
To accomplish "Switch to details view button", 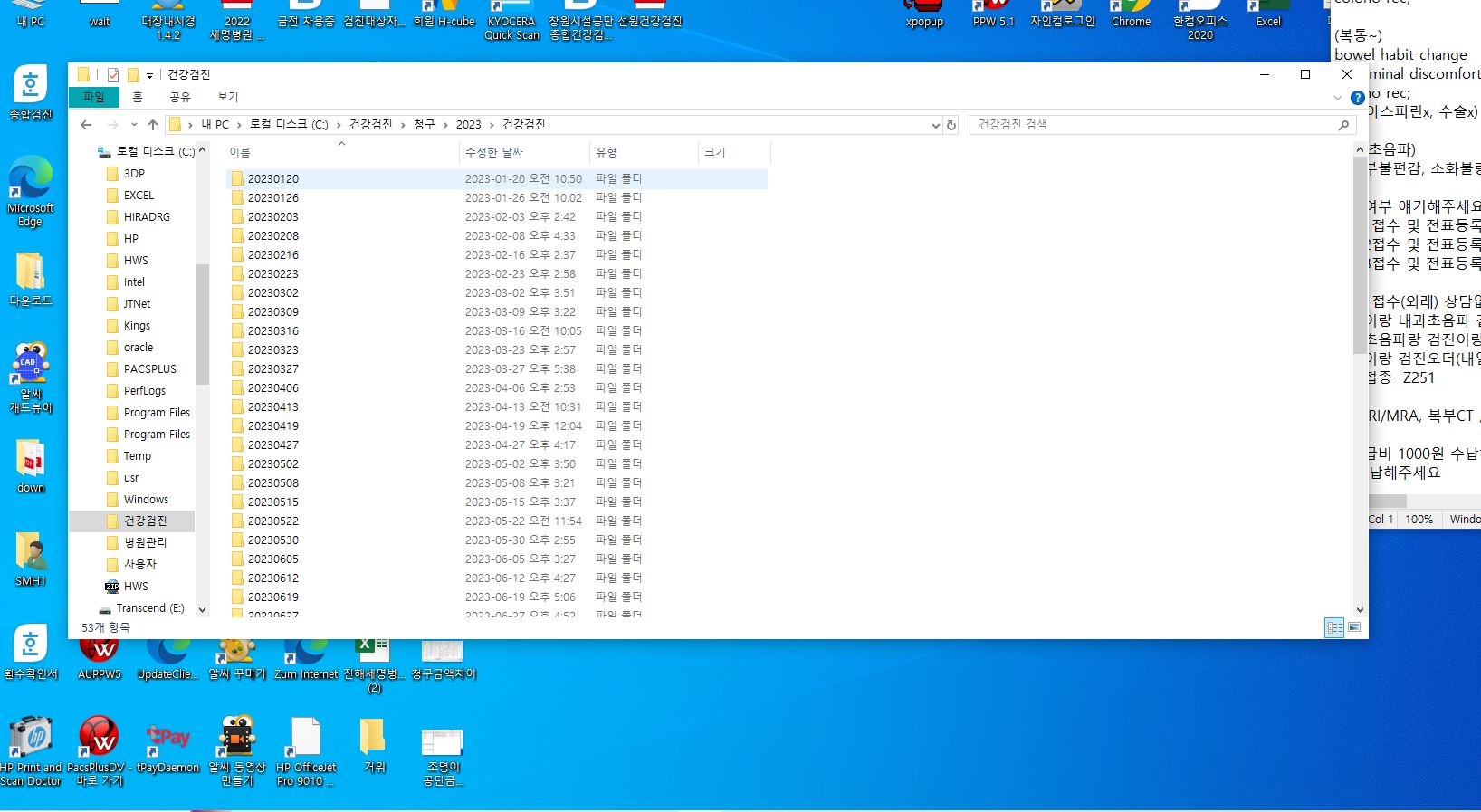I will (x=1334, y=627).
